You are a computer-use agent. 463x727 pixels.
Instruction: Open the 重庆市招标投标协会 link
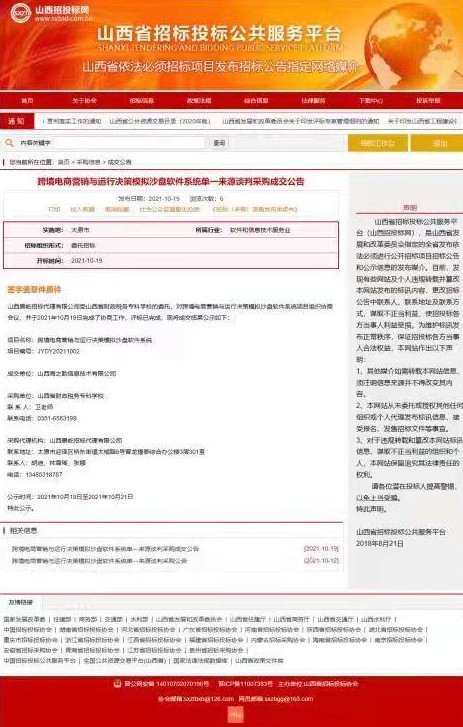[31, 640]
